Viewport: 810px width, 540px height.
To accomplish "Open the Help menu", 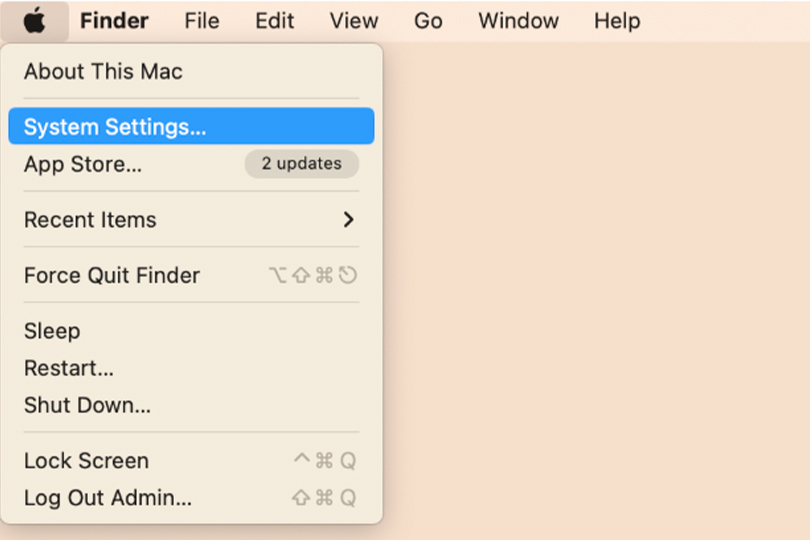I will pyautogui.click(x=617, y=21).
